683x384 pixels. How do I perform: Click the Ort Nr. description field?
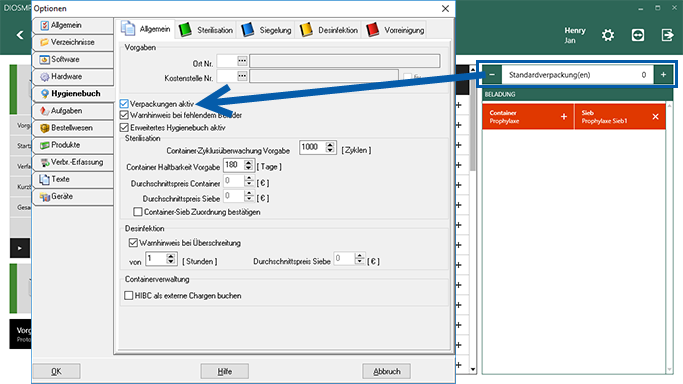click(x=345, y=61)
